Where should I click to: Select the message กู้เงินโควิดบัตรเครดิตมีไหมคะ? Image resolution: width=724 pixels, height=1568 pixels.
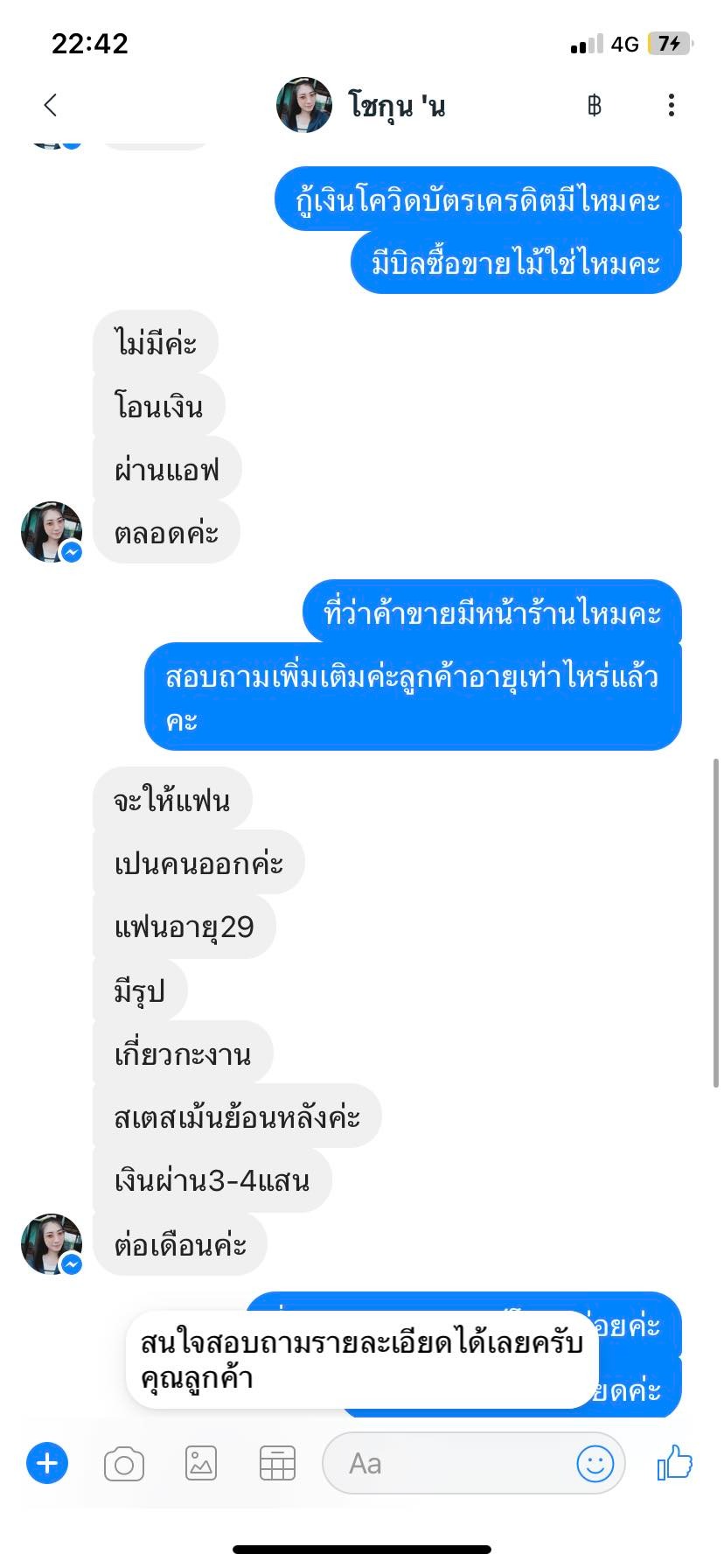pos(478,199)
